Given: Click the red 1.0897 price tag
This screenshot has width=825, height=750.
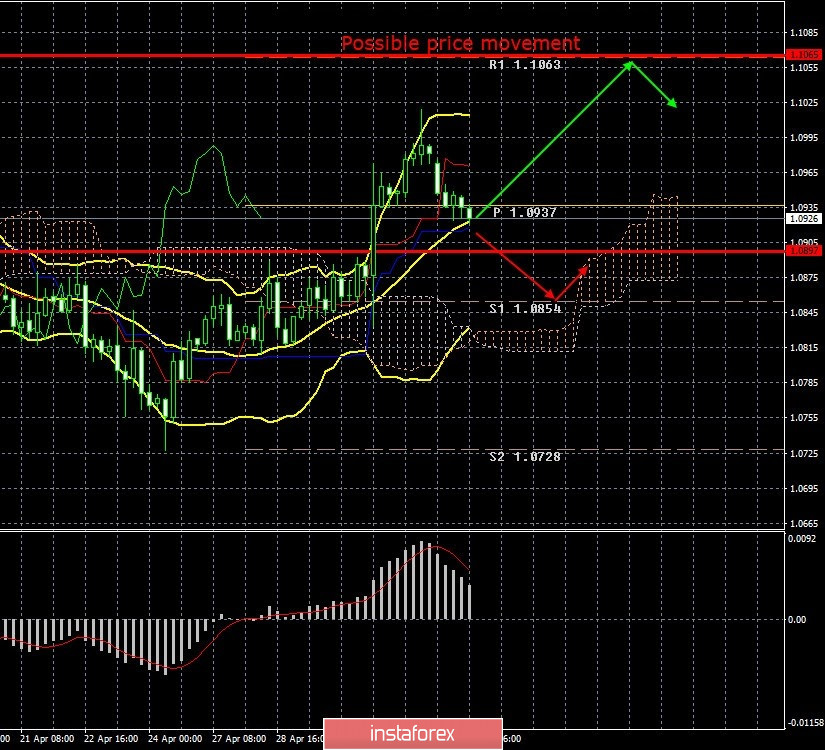Looking at the screenshot, I should pyautogui.click(x=803, y=251).
